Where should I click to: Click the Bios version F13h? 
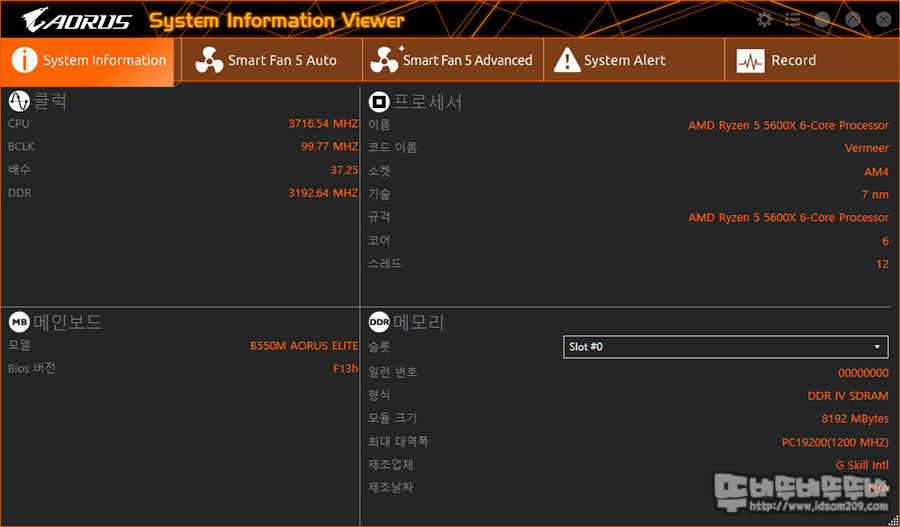[x=346, y=369]
